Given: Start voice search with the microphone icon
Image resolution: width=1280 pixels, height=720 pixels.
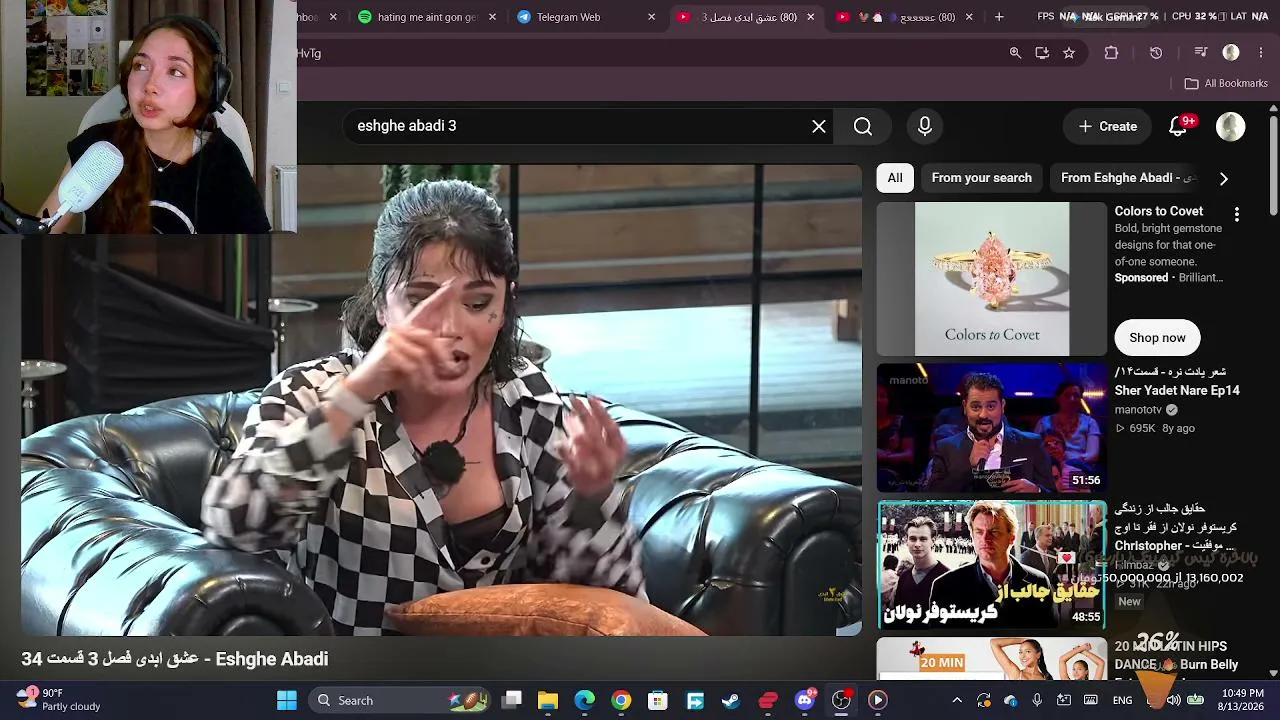Looking at the screenshot, I should coord(925,126).
